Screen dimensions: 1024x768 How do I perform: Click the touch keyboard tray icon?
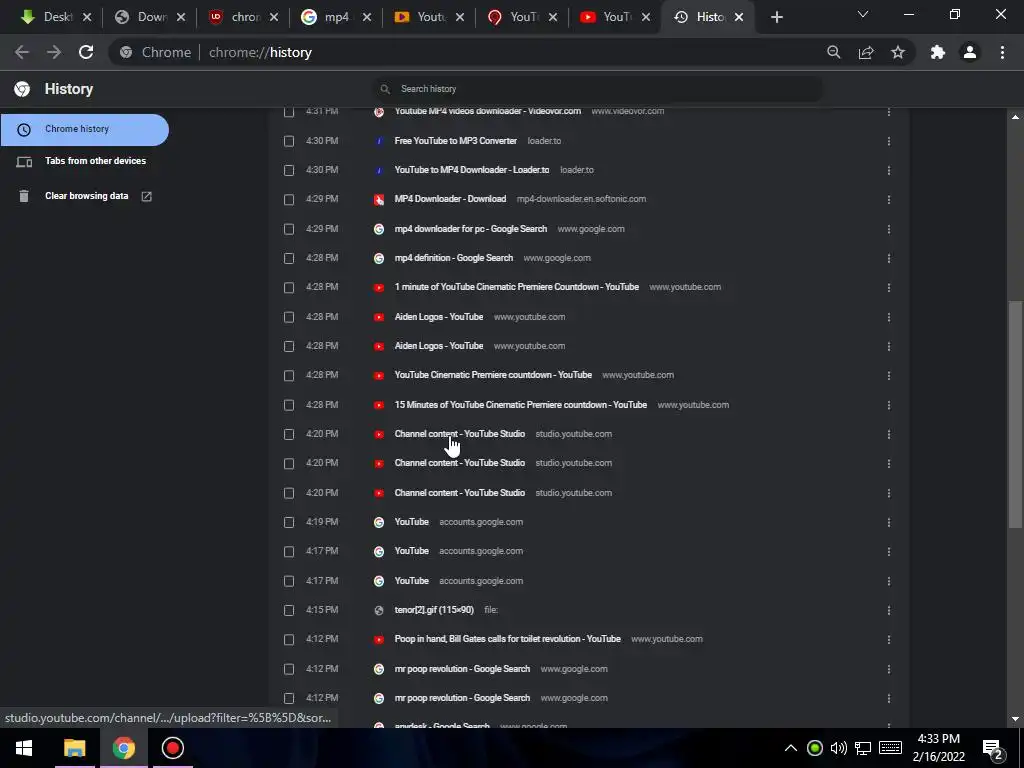pos(890,748)
